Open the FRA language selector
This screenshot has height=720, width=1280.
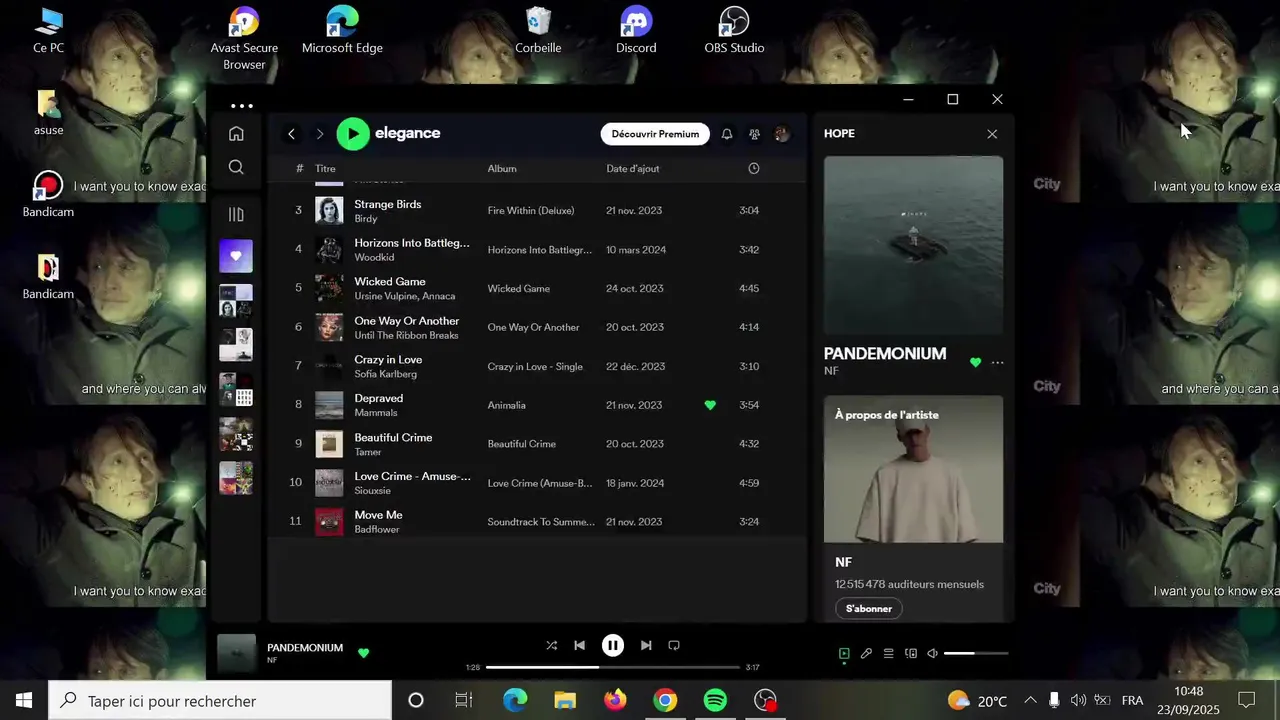(1132, 700)
